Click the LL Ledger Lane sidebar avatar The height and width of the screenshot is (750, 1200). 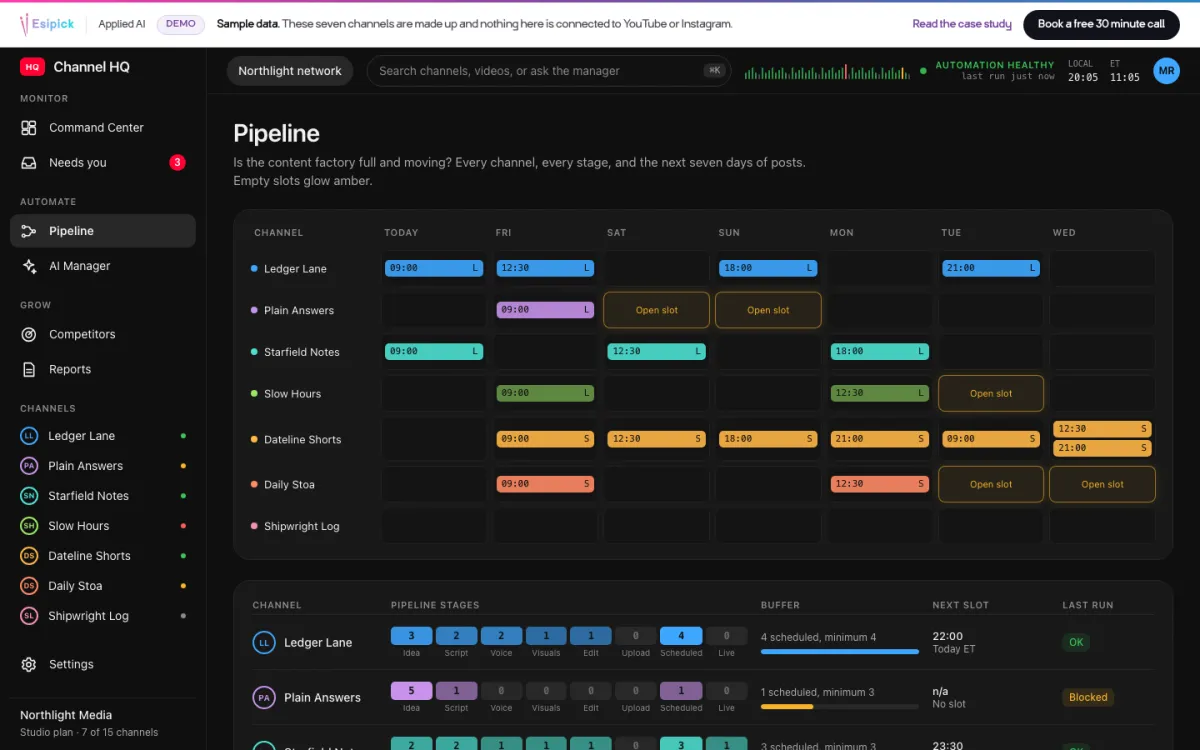point(29,436)
